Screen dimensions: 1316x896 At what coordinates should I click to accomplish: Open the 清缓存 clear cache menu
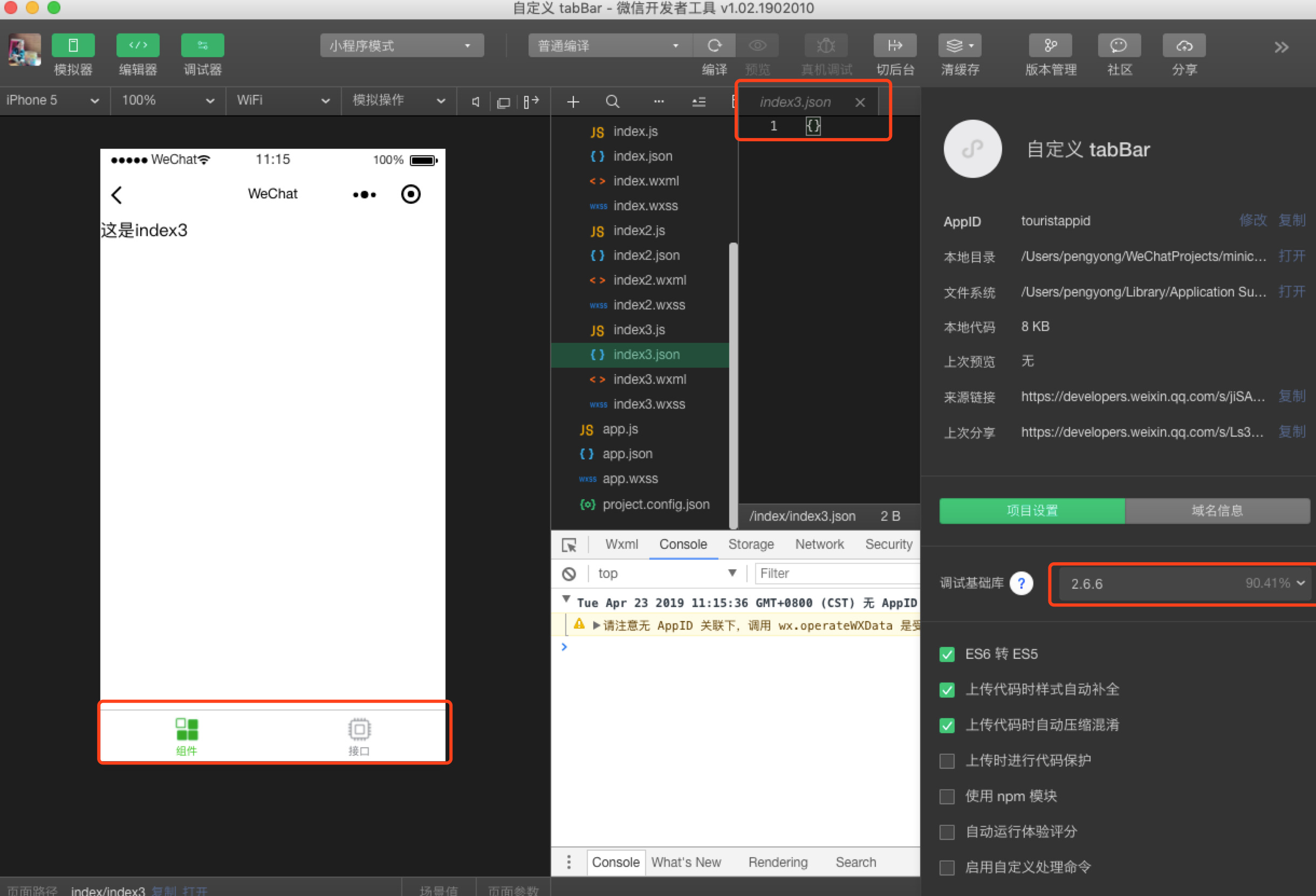pos(960,45)
